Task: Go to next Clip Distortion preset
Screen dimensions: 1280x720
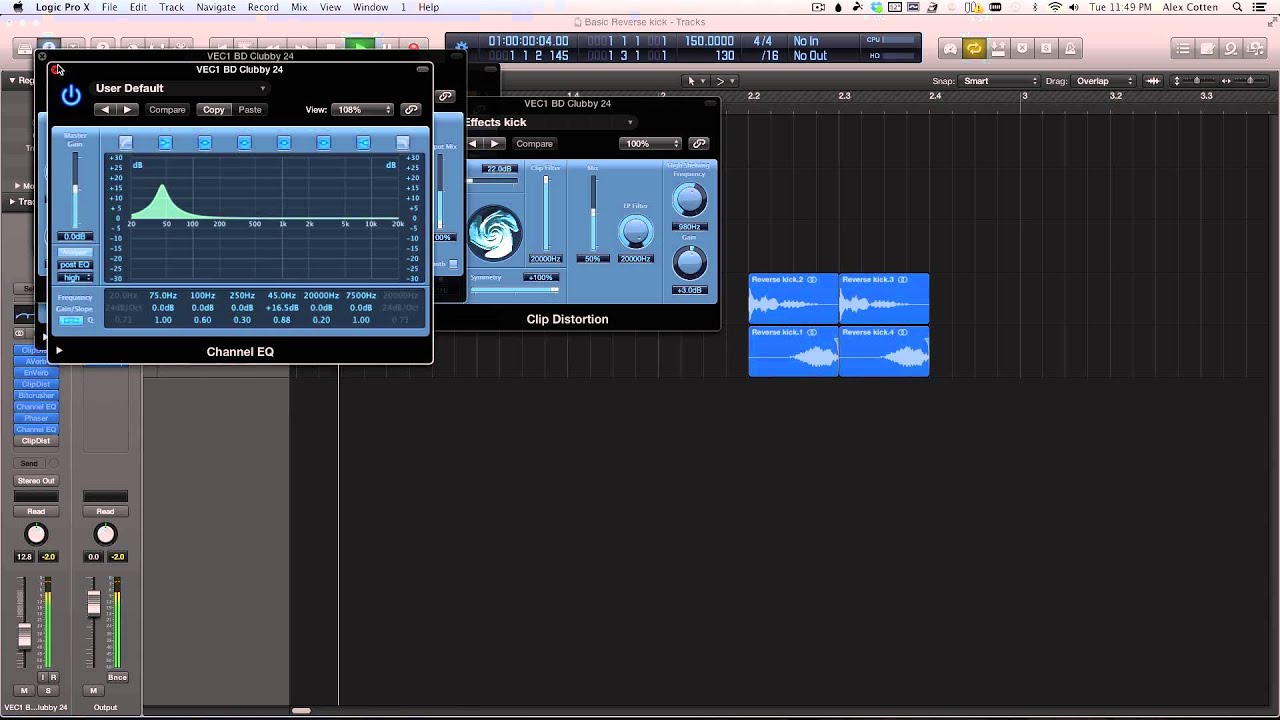Action: (x=494, y=144)
